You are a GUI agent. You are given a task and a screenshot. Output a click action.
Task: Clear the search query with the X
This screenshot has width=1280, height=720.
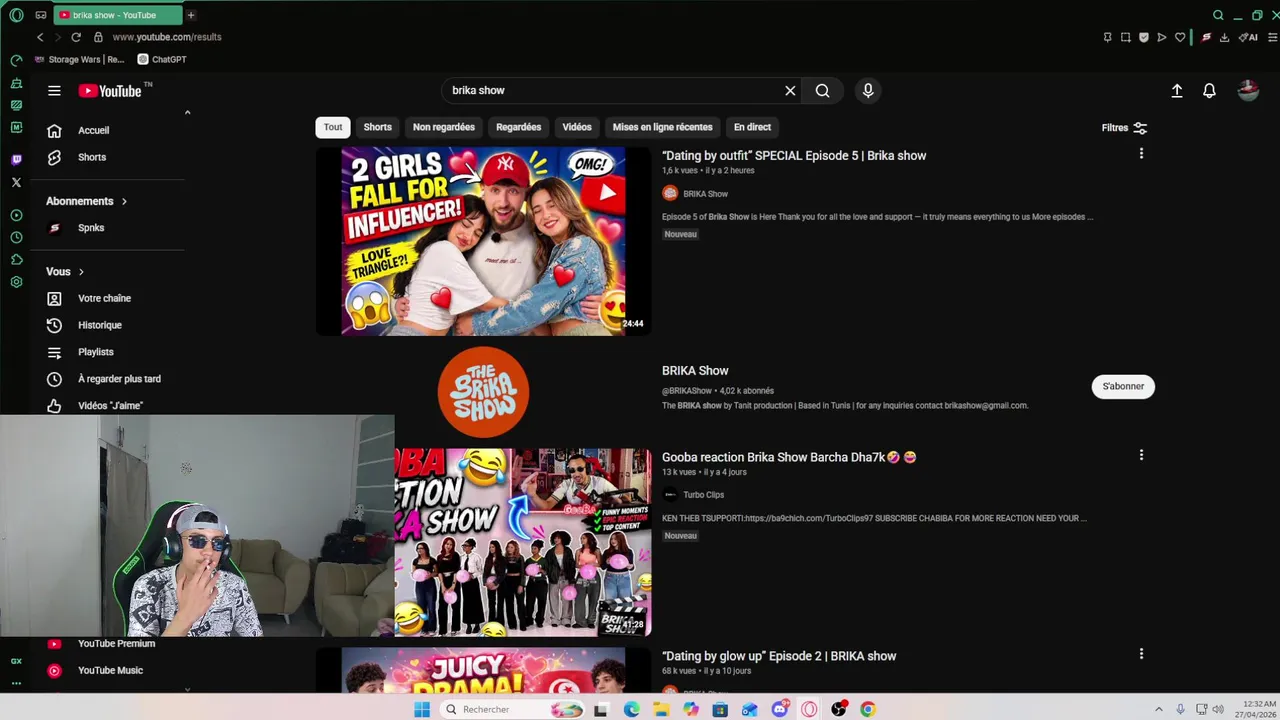[x=790, y=90]
